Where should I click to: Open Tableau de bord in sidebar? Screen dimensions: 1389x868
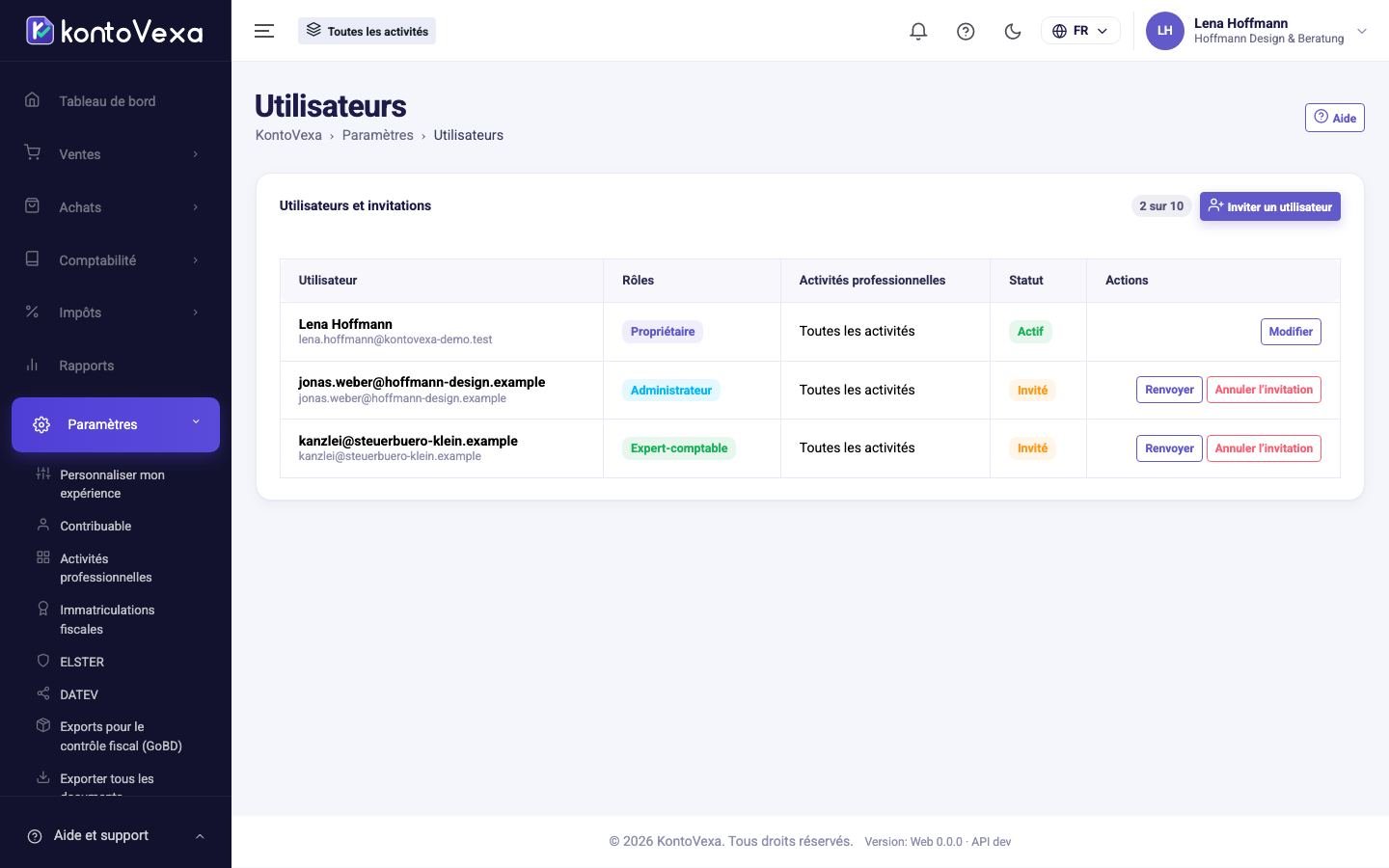tap(116, 101)
